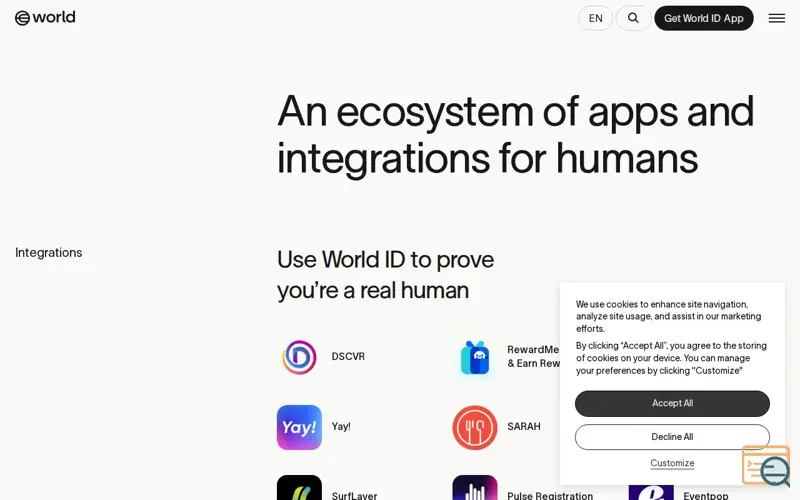
Task: Click the RewardMe & Earn label
Action: [533, 357]
